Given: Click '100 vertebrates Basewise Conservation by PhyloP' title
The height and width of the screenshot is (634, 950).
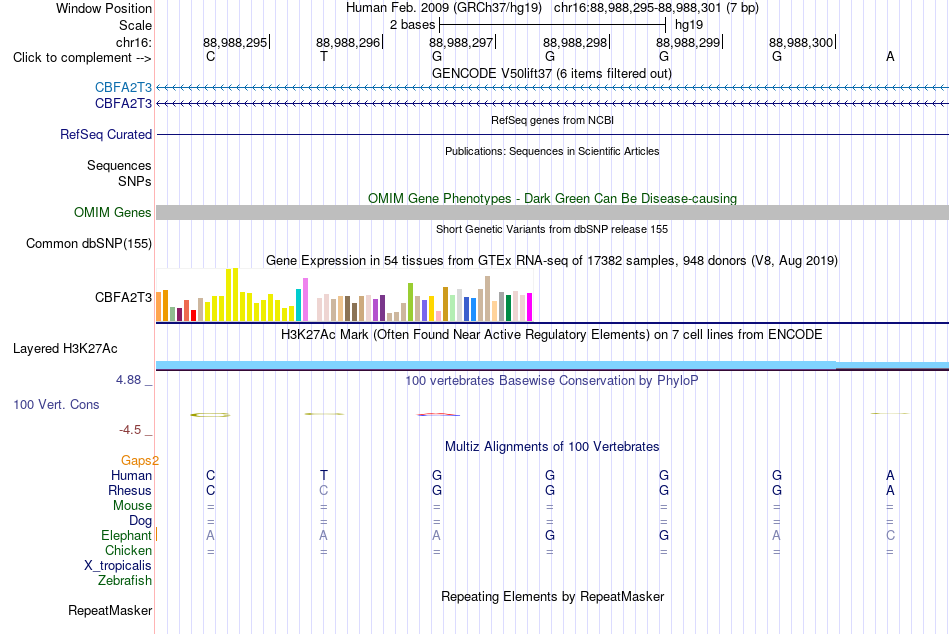Looking at the screenshot, I should (551, 381).
